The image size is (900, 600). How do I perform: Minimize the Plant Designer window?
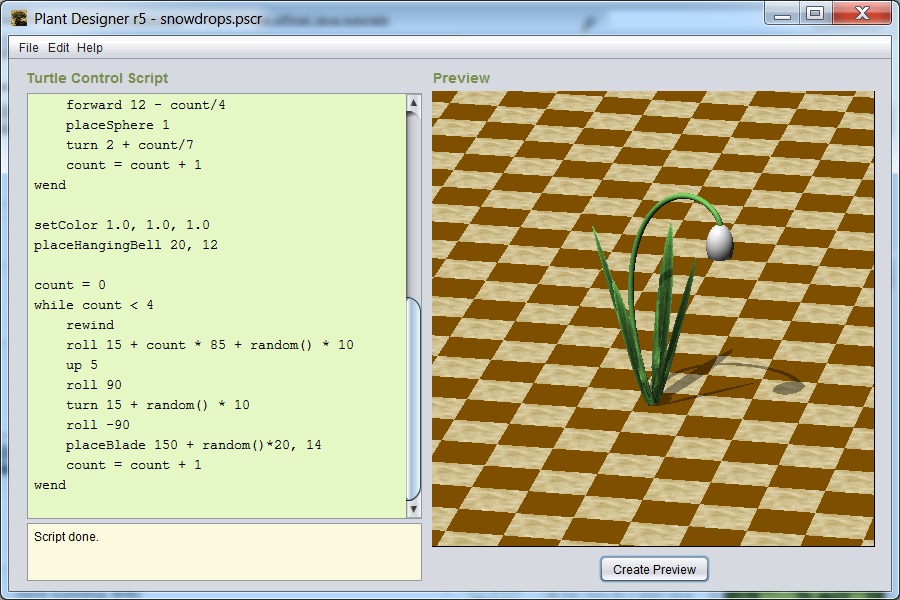(782, 14)
